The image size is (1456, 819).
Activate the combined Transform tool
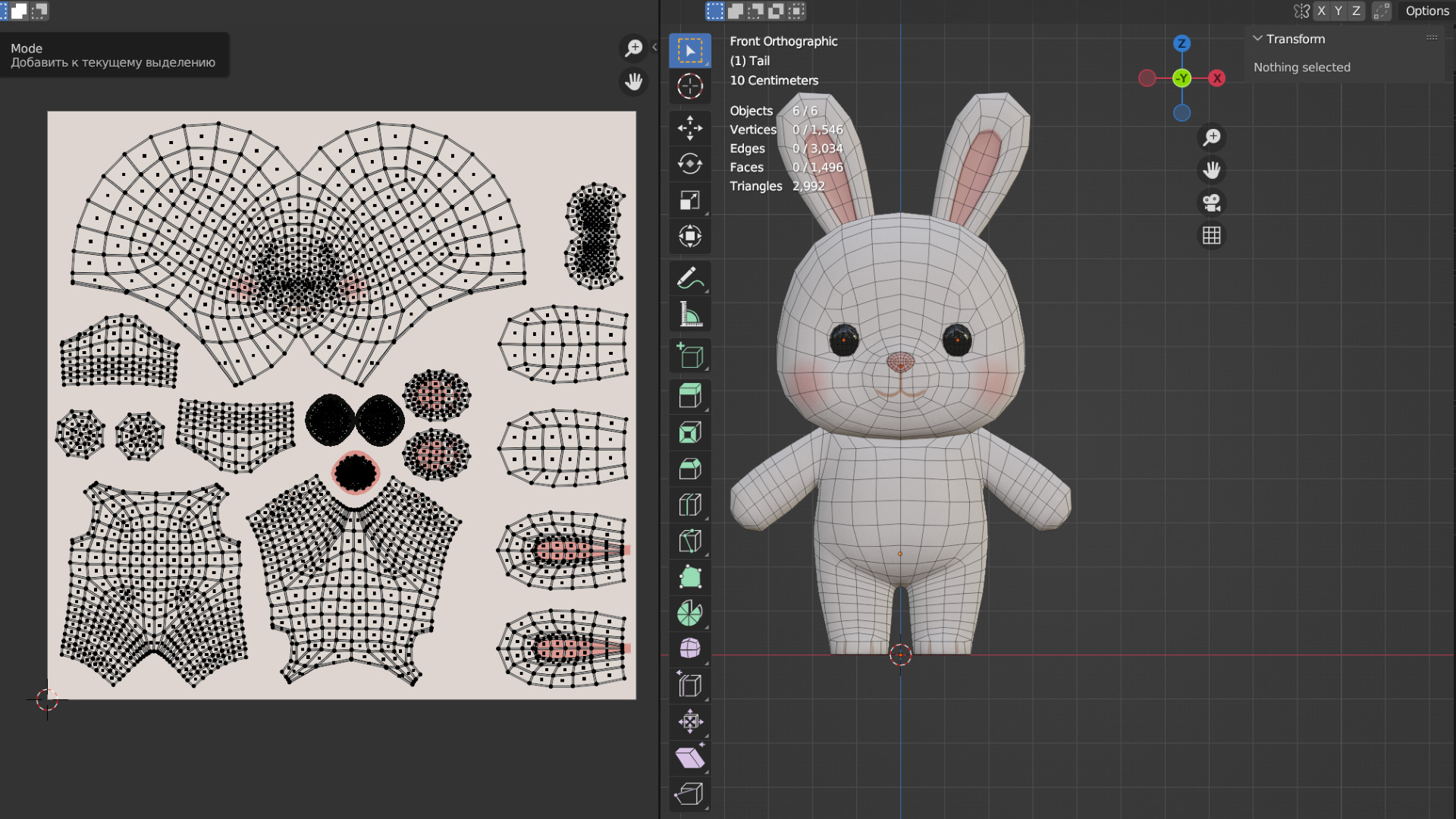point(689,237)
